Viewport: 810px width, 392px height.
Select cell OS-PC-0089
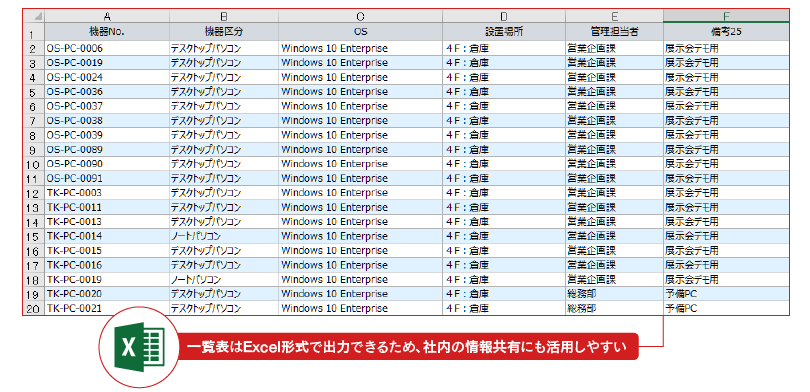point(107,150)
